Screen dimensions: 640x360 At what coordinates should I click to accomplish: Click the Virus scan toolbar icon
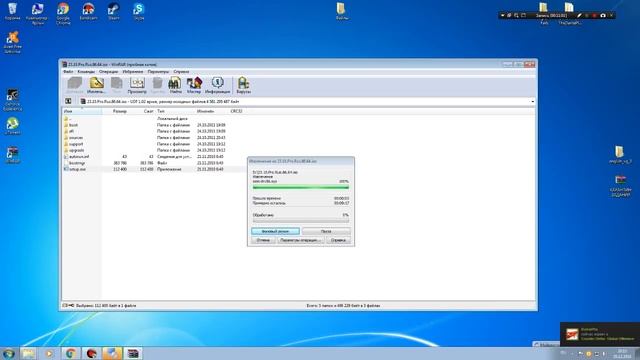(243, 85)
